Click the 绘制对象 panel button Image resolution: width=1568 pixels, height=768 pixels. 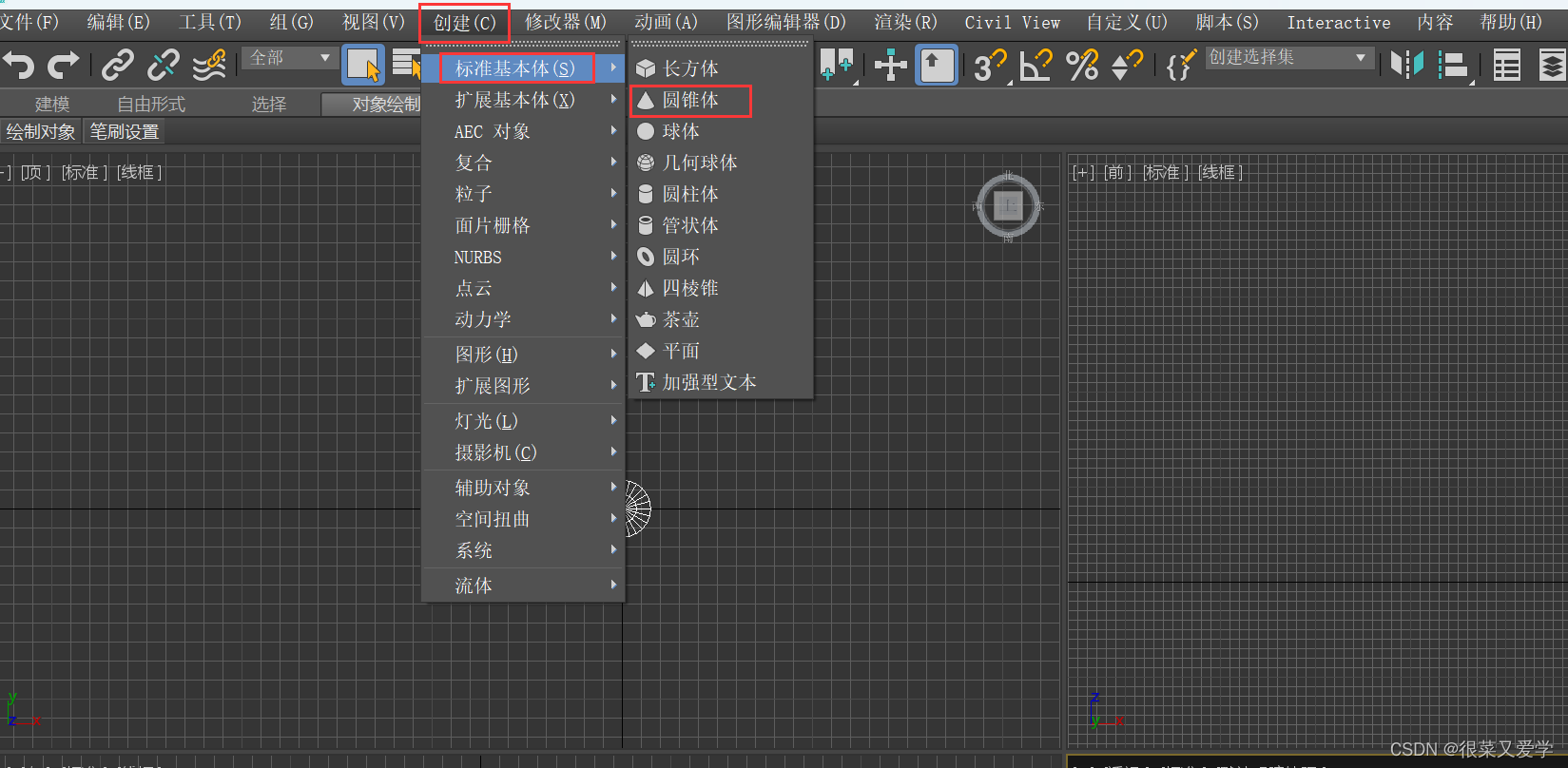pyautogui.click(x=41, y=132)
